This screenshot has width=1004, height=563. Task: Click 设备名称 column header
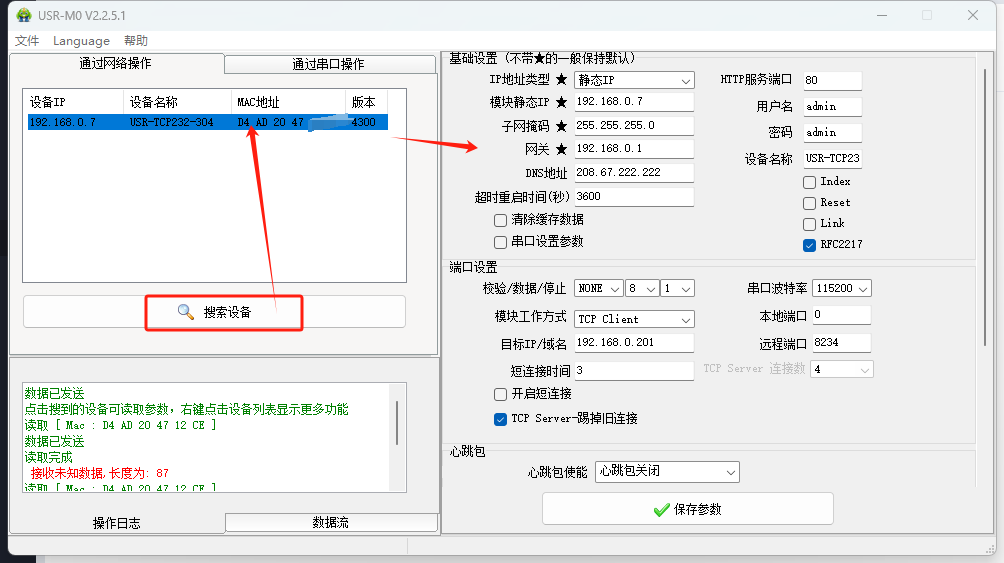177,102
